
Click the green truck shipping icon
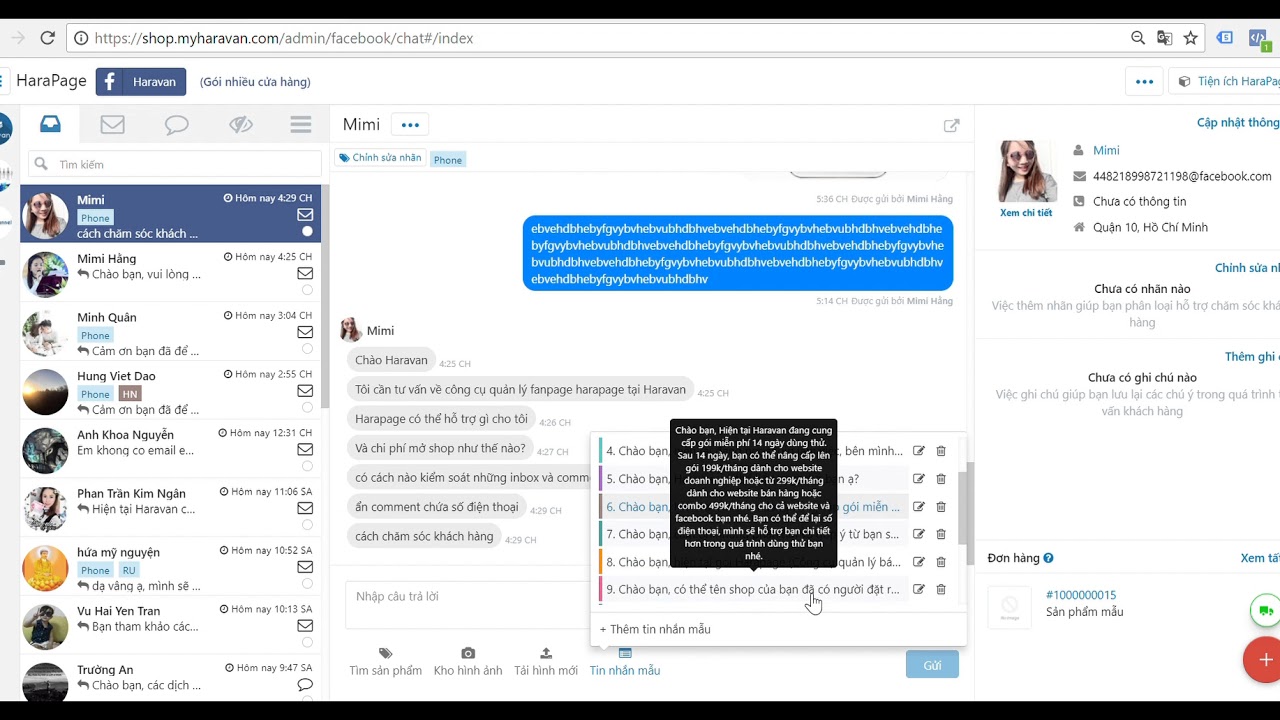point(1265,610)
